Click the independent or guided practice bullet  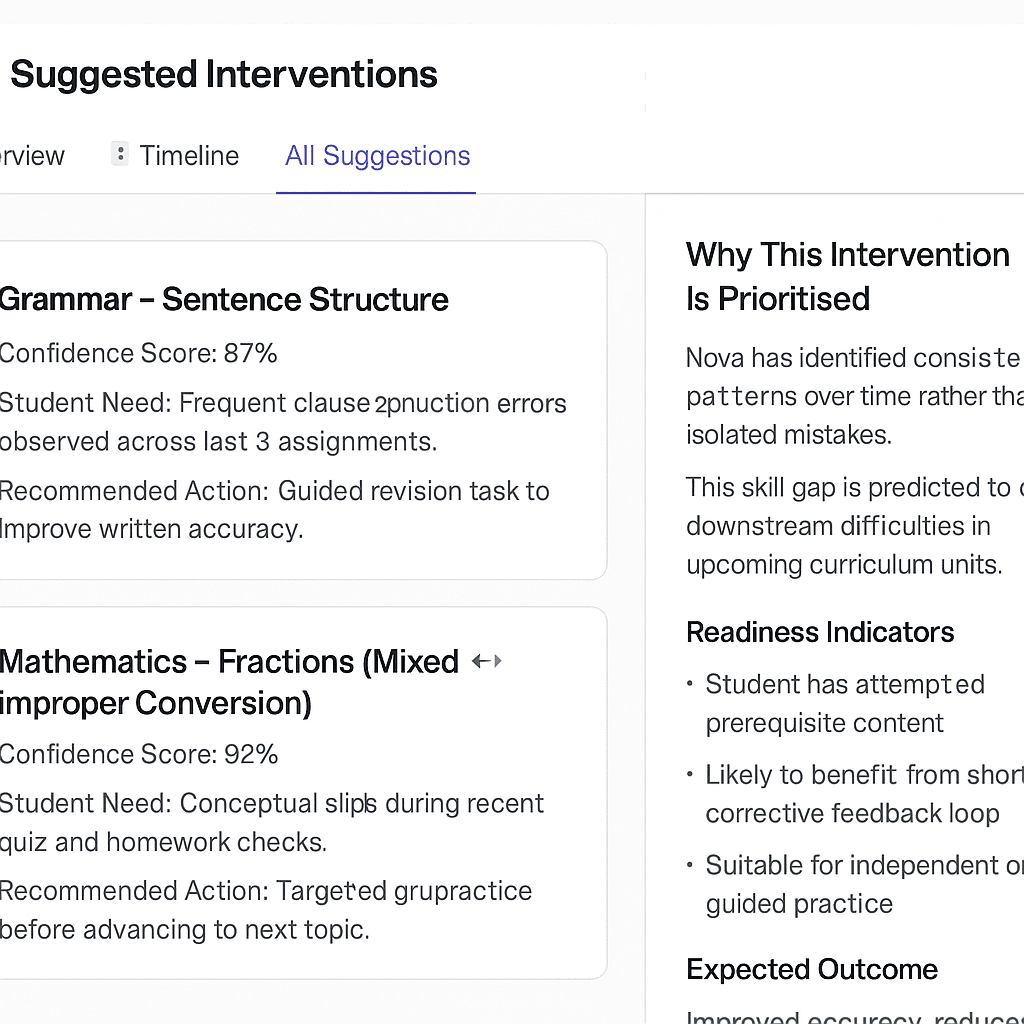coord(860,884)
